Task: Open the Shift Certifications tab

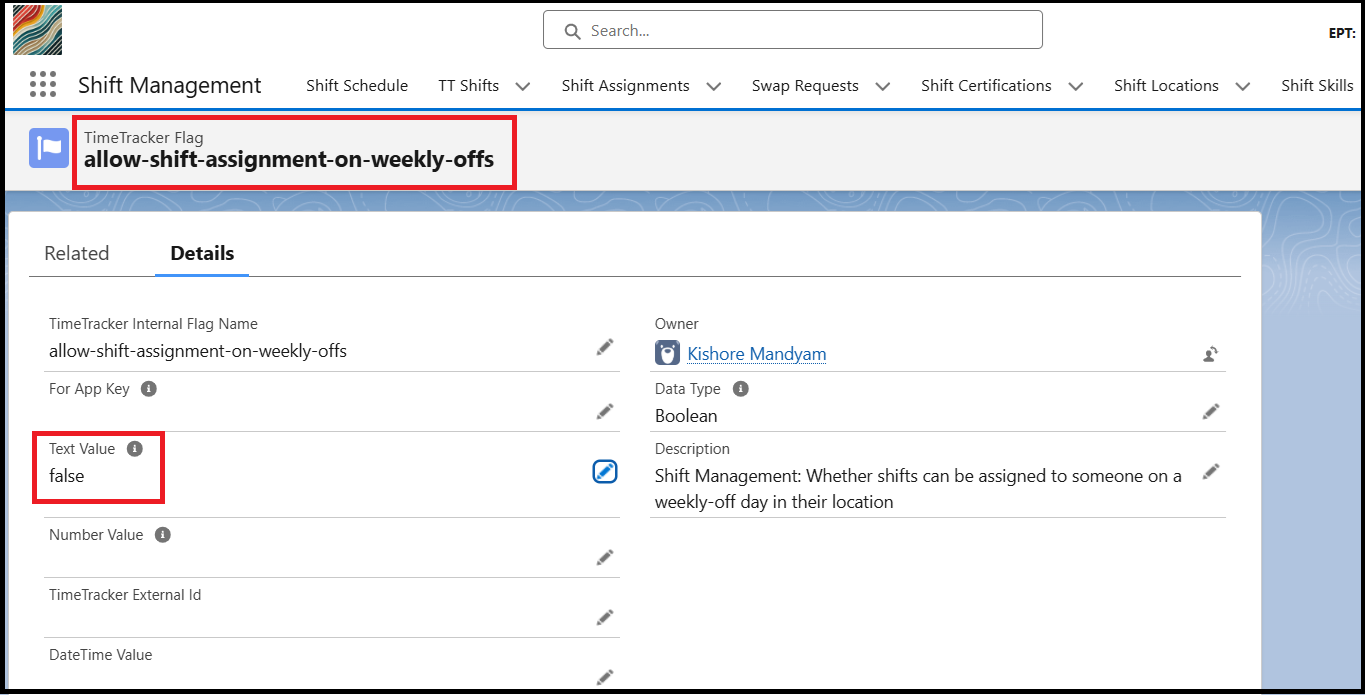Action: (x=986, y=85)
